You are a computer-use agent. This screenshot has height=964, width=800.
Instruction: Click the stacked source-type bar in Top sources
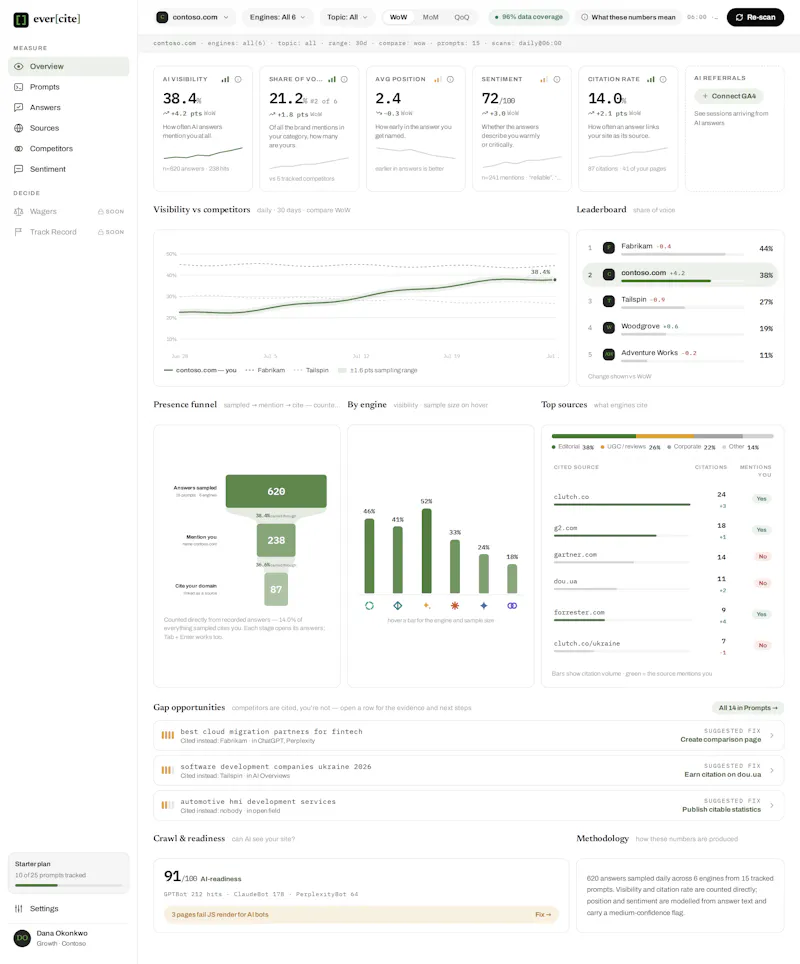[x=662, y=436]
